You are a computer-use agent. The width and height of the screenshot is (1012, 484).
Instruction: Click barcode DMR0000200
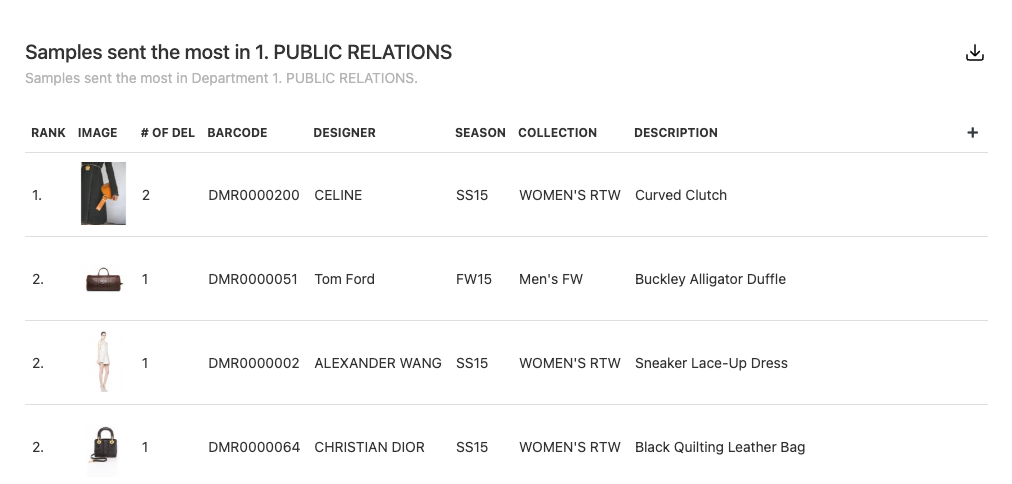pos(254,195)
